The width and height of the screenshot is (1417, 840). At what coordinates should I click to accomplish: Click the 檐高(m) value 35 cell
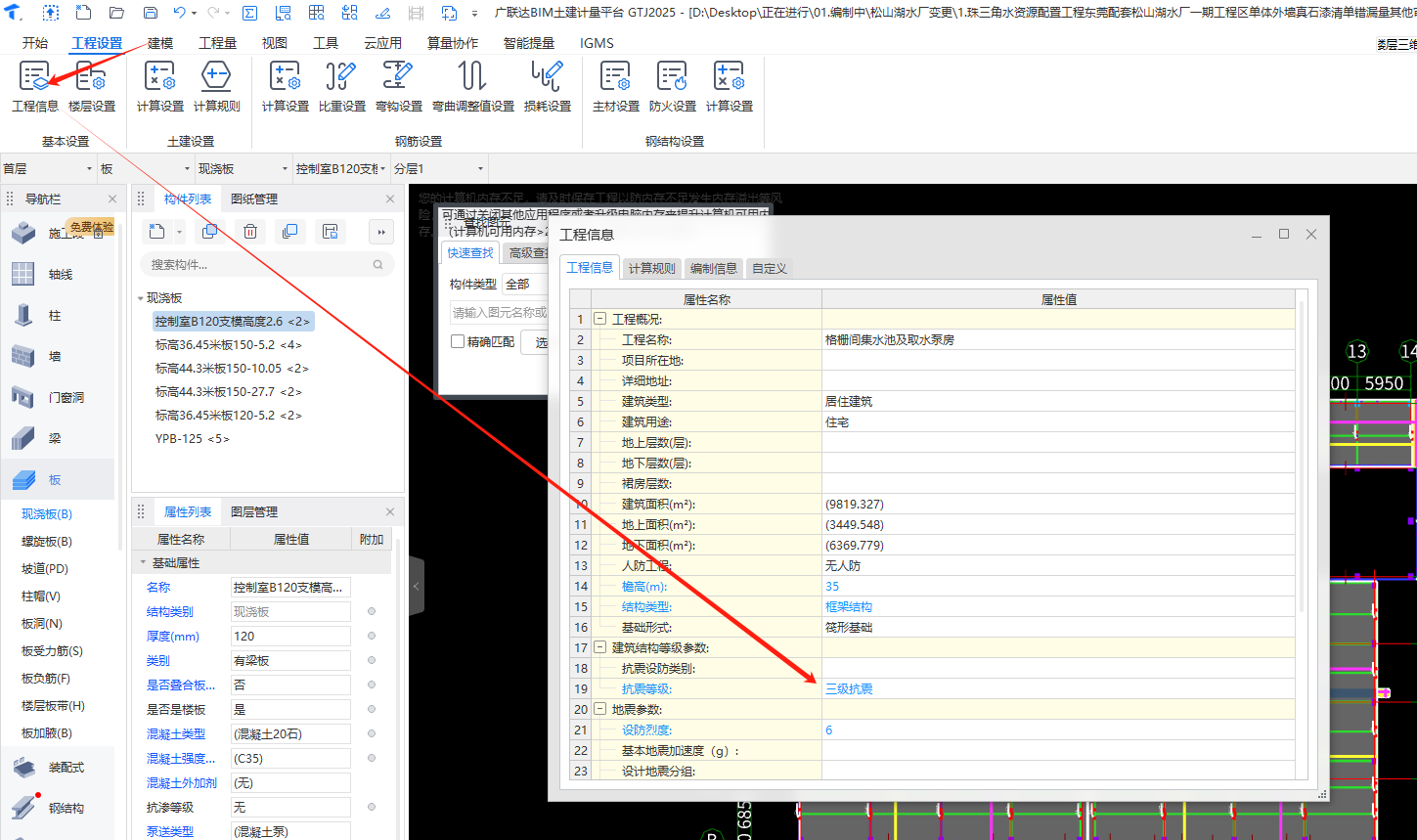pyautogui.click(x=1058, y=586)
